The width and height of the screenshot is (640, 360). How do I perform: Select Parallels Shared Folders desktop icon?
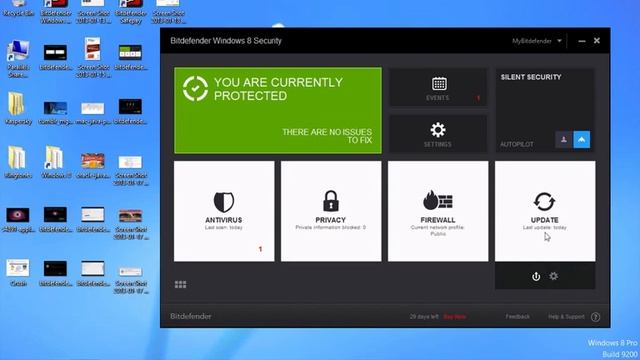18,59
